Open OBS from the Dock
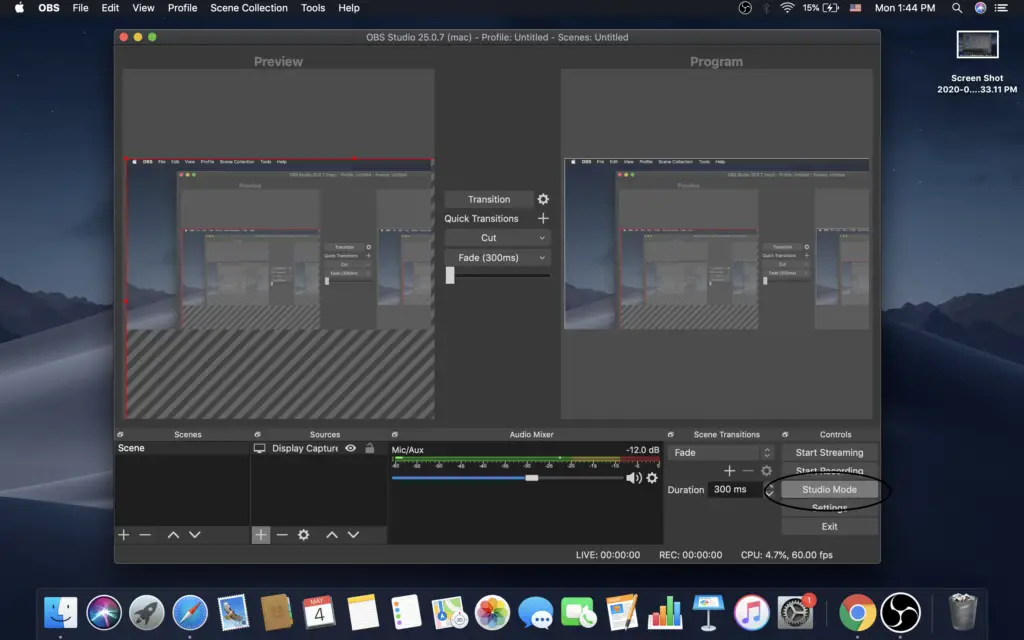Image resolution: width=1024 pixels, height=640 pixels. pos(901,613)
